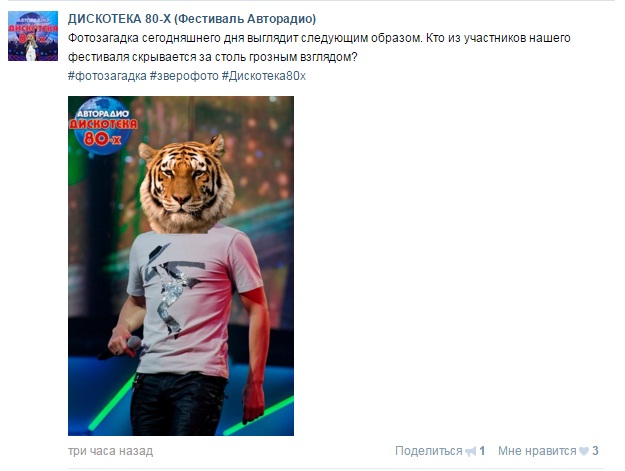This screenshot has height=471, width=625.
Task: Click the (Фестиваль Авторадио) part of the title
Action: pyautogui.click(x=245, y=19)
